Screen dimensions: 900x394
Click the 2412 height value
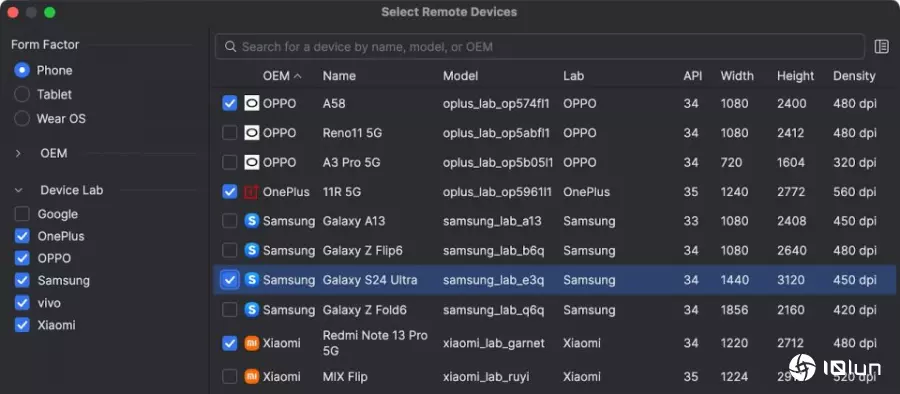[x=792, y=133]
